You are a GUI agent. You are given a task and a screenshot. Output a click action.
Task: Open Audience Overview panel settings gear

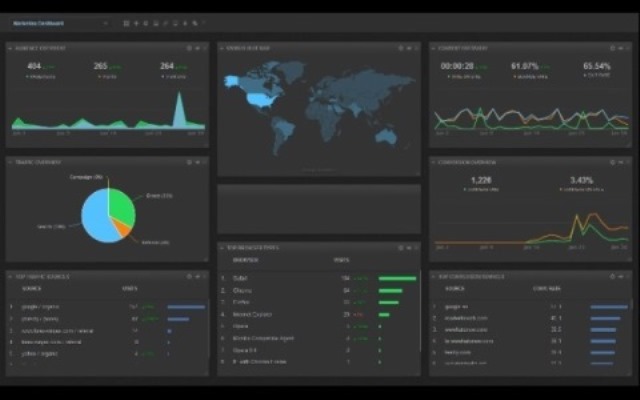(189, 48)
